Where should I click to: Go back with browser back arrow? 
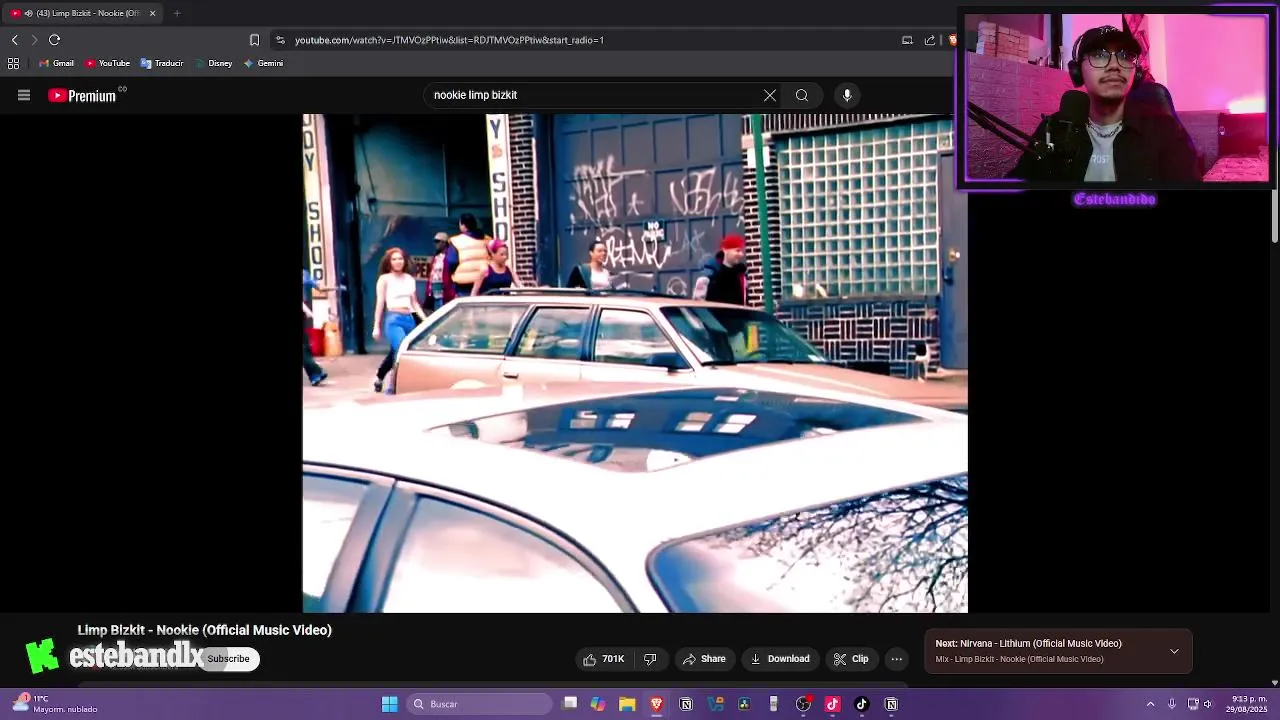coord(14,40)
